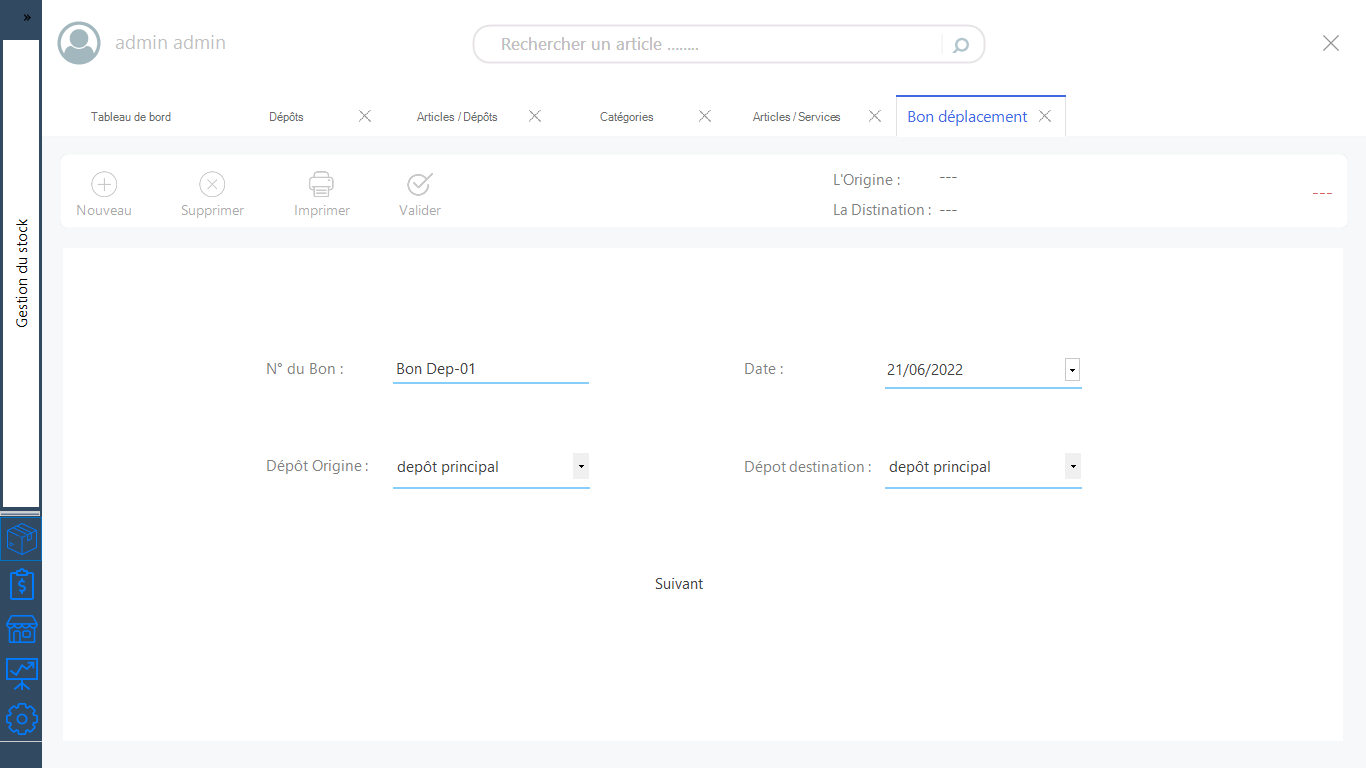Click the Suivant button
The image size is (1366, 768).
point(679,584)
